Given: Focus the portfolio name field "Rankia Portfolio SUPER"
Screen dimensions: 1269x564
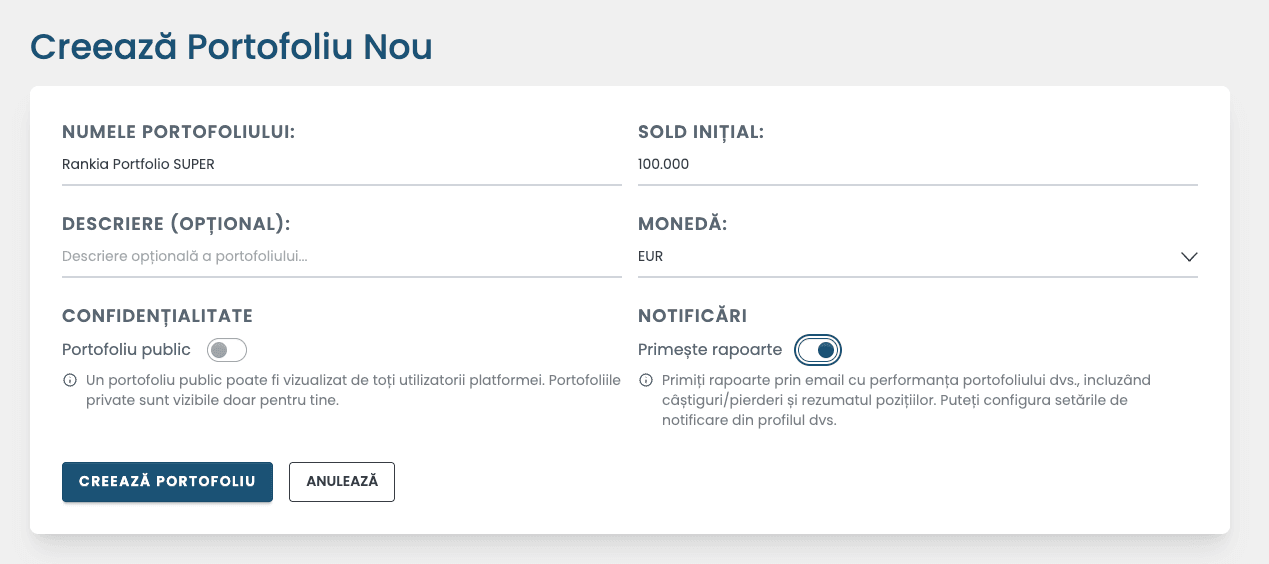Looking at the screenshot, I should point(340,164).
